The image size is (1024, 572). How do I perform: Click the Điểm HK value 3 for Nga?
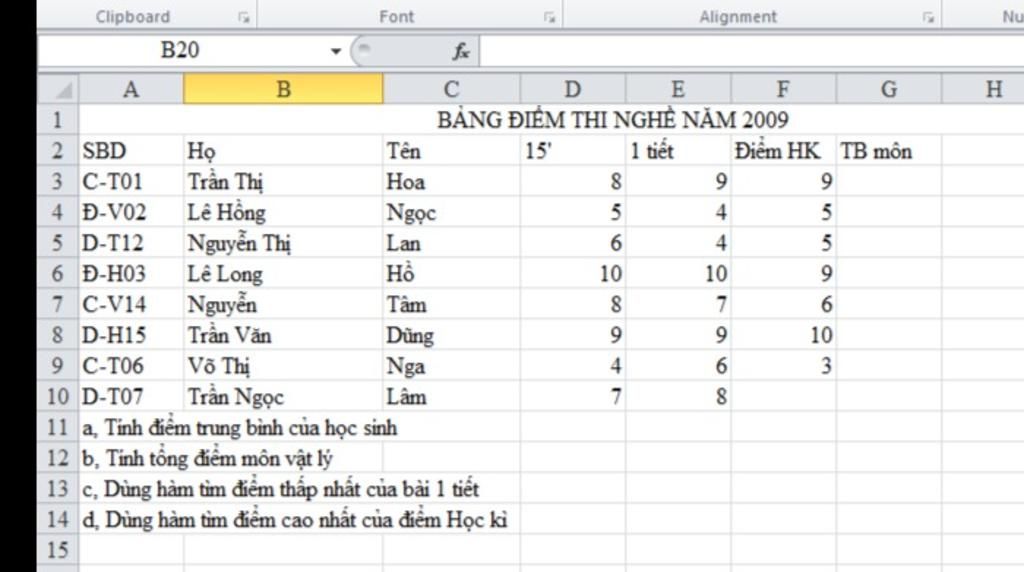point(783,366)
